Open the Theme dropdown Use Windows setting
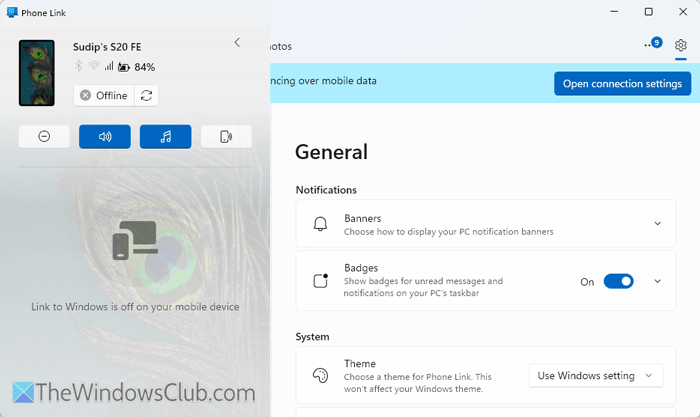This screenshot has height=417, width=700. coord(596,376)
